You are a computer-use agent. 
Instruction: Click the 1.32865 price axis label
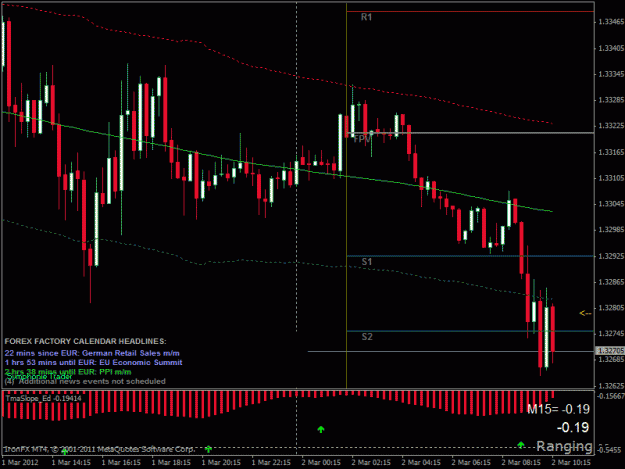tap(611, 282)
